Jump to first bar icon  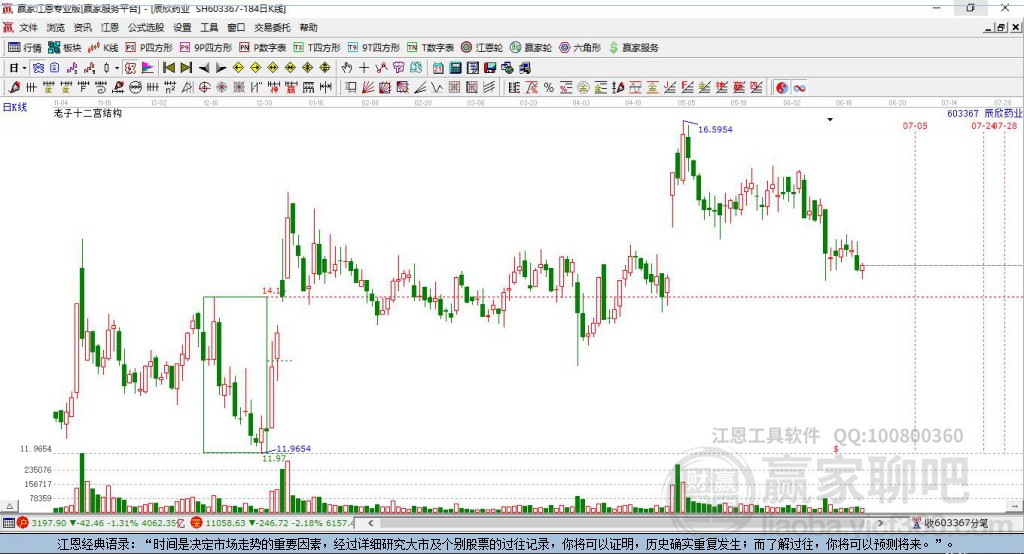pos(168,68)
